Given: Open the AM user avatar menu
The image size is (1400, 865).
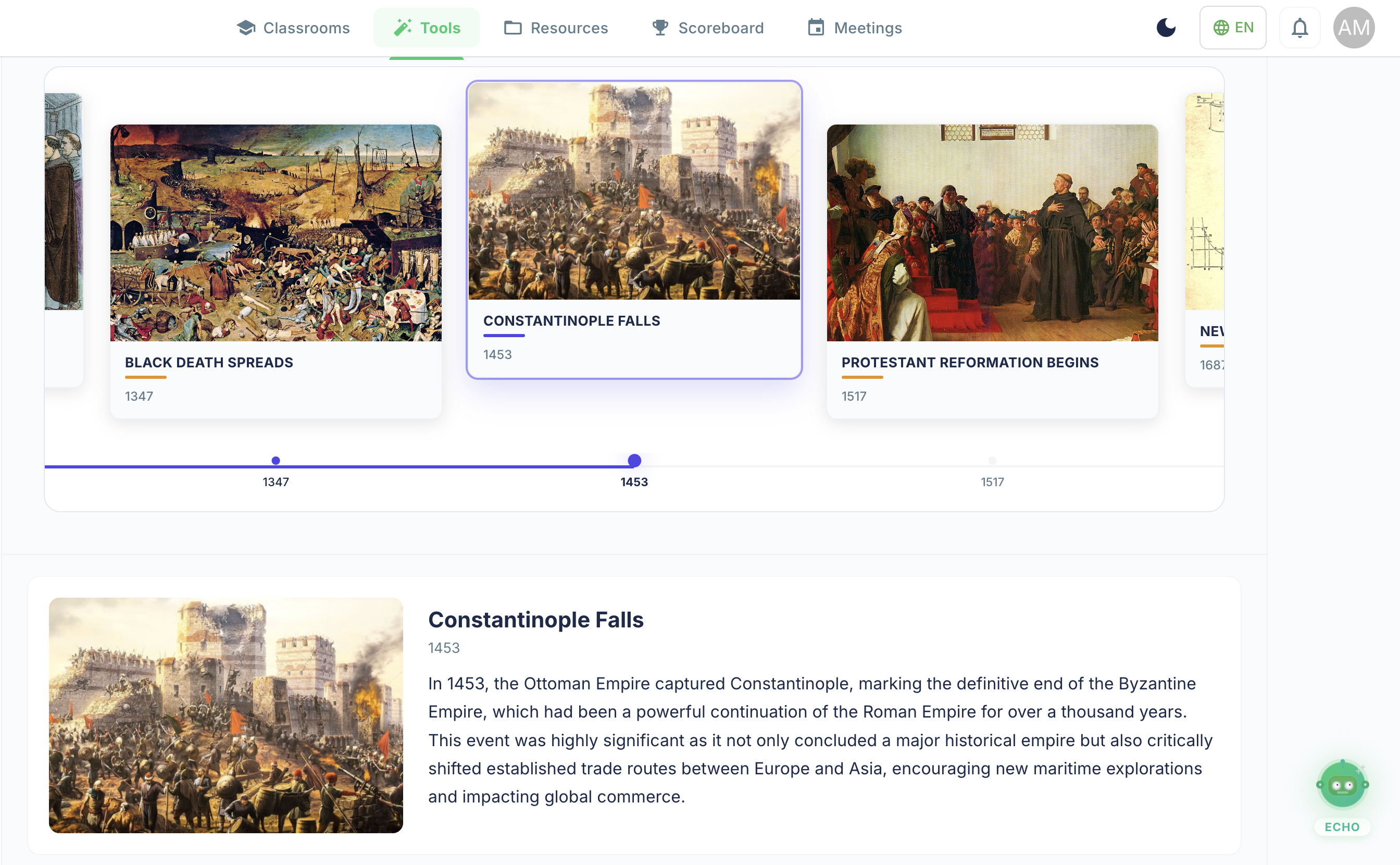Looking at the screenshot, I should coord(1353,28).
